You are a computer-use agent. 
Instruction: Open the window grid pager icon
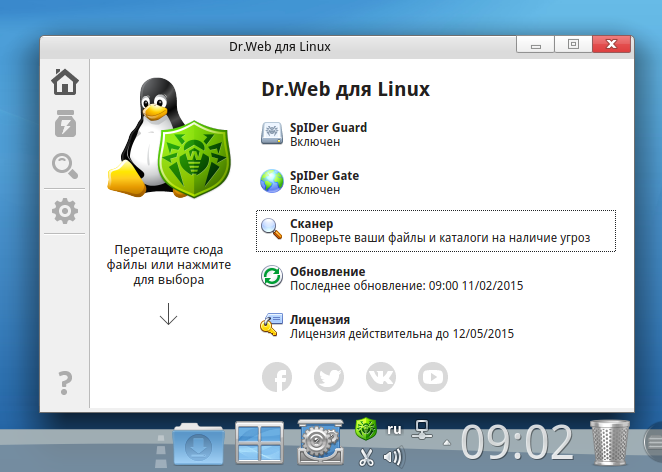(x=259, y=442)
